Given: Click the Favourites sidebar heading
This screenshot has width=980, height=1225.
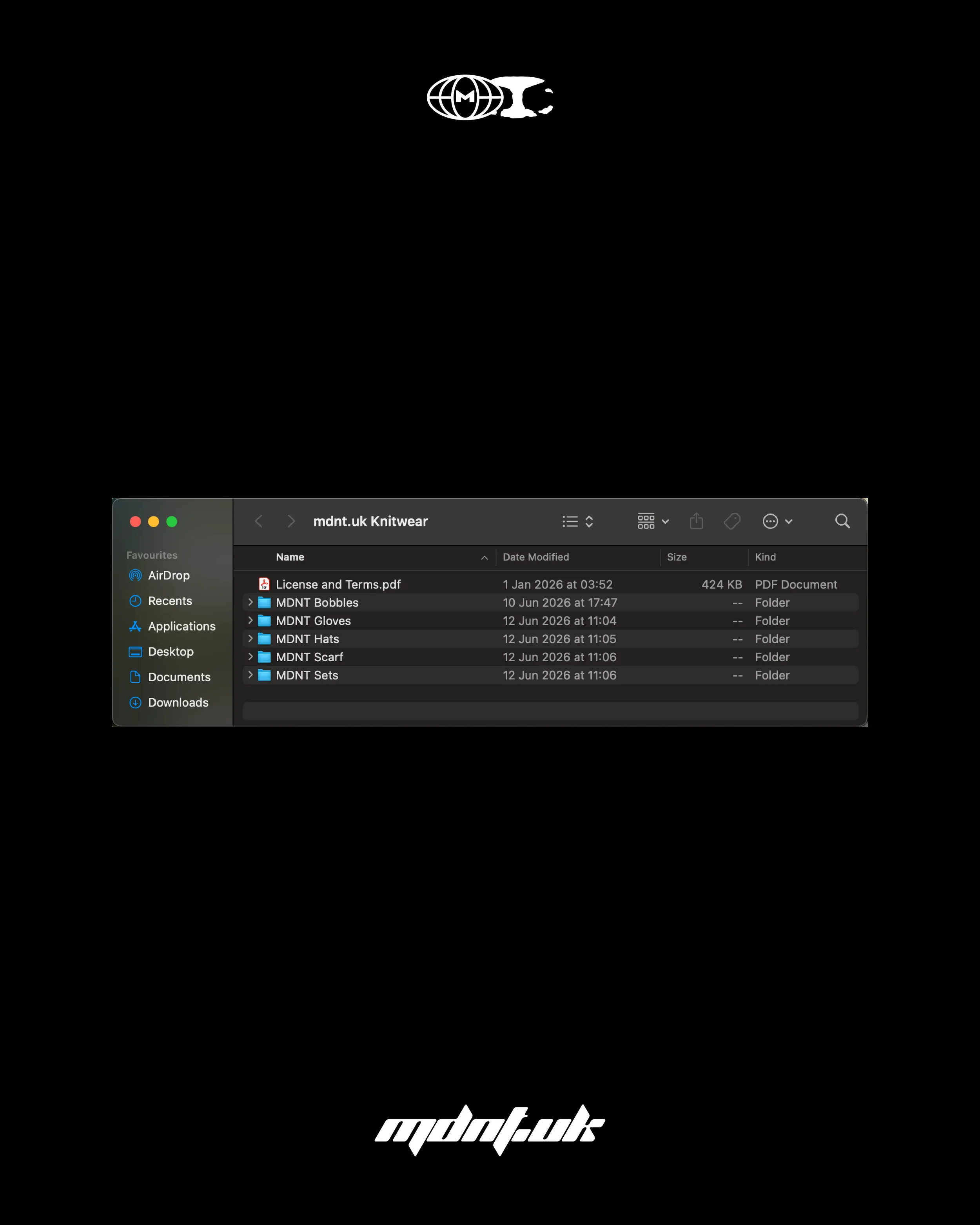Looking at the screenshot, I should point(152,555).
